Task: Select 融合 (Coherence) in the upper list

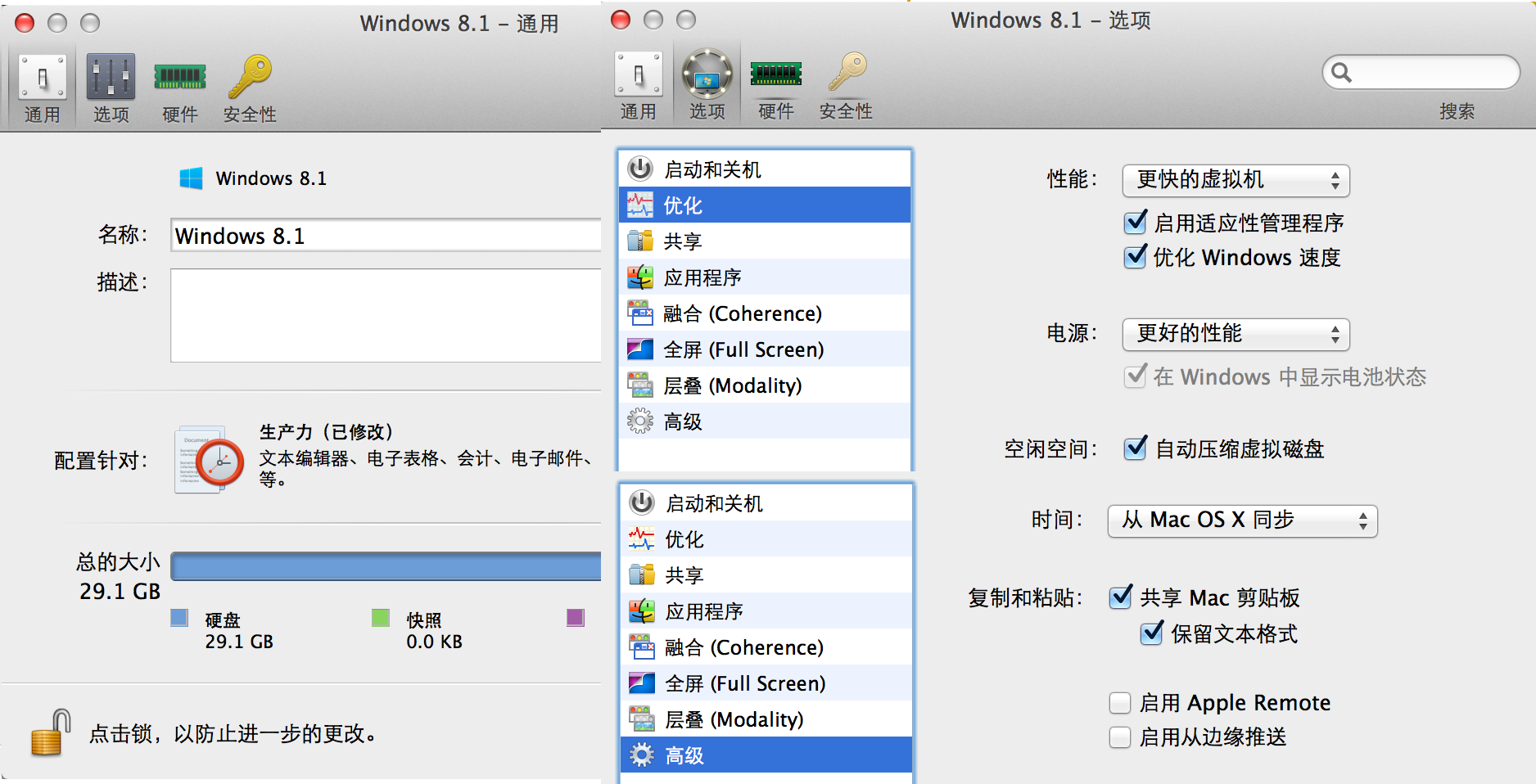Action: point(765,313)
